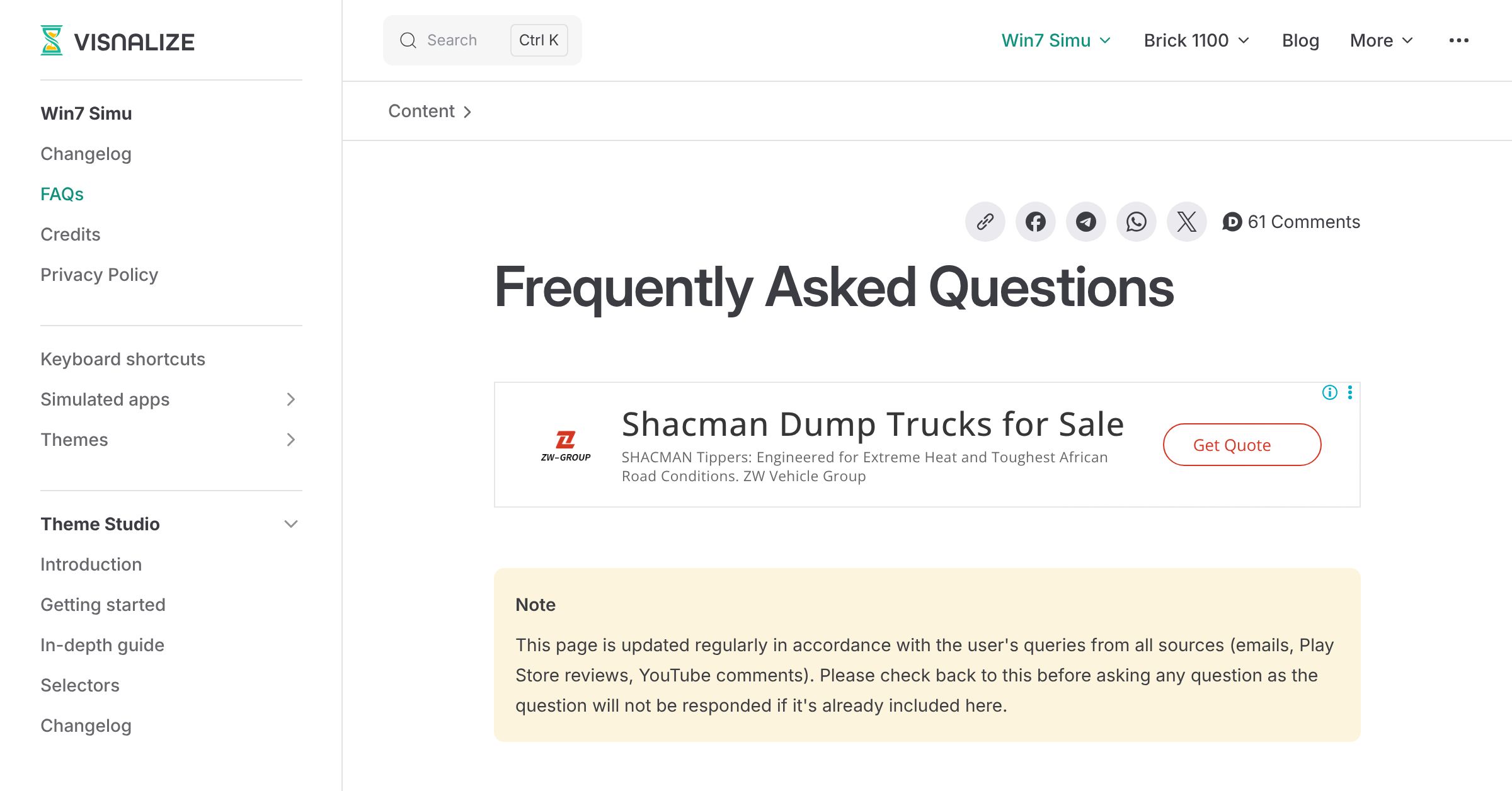The width and height of the screenshot is (1512, 791).
Task: Click the Win7 Simu sidebar heading
Action: tap(86, 113)
